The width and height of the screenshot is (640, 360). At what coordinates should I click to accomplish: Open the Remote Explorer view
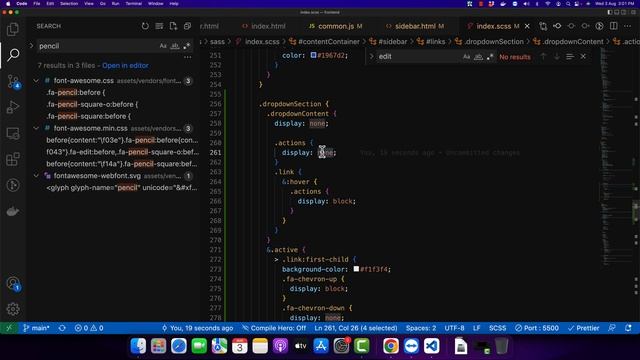coord(13,133)
